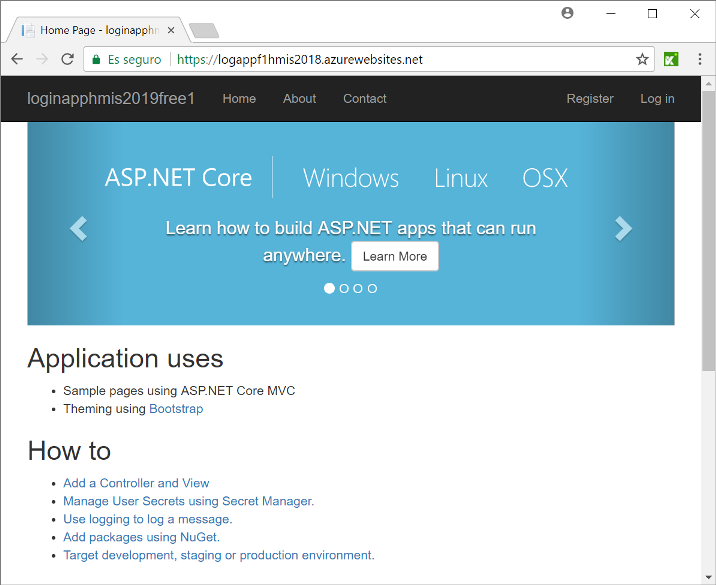This screenshot has width=716, height=585.
Task: Select the fourth carousel indicator dot
Action: (x=372, y=288)
